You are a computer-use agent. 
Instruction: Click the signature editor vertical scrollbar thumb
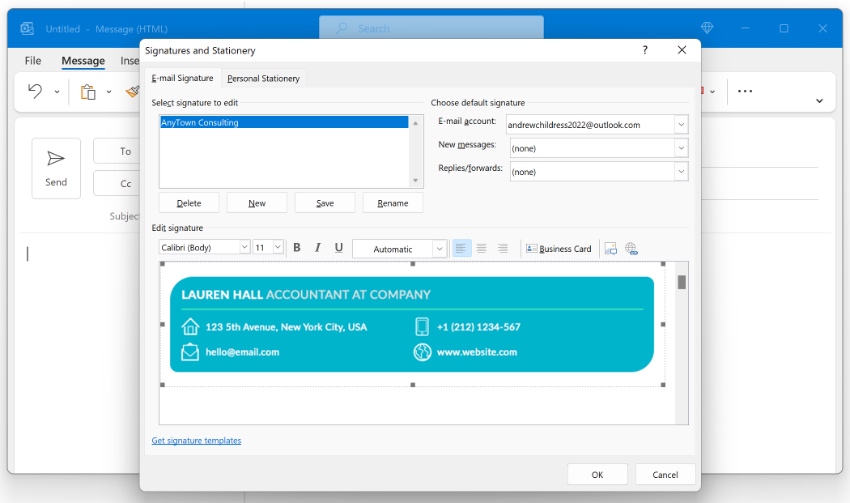click(682, 282)
